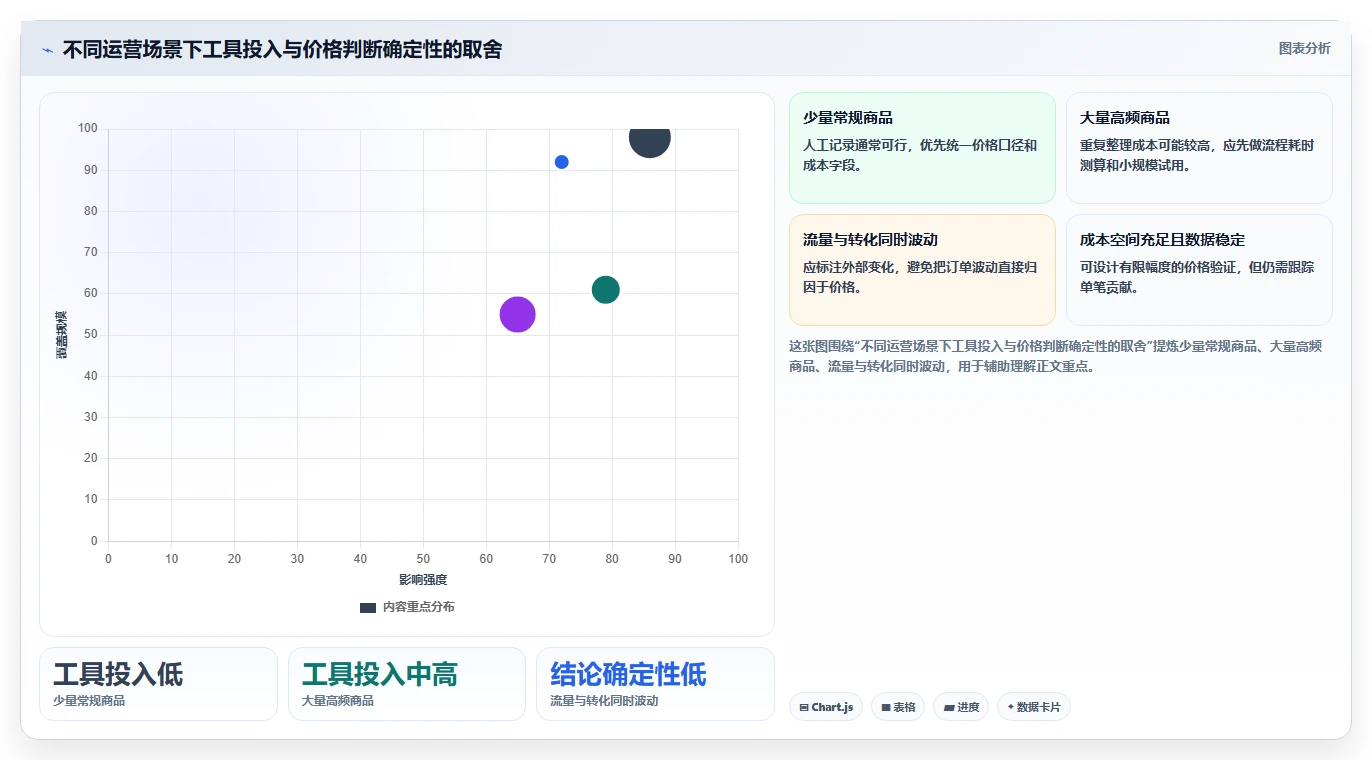
Task: Click the diamond icon in 数据卡片 chip
Action: click(1011, 708)
